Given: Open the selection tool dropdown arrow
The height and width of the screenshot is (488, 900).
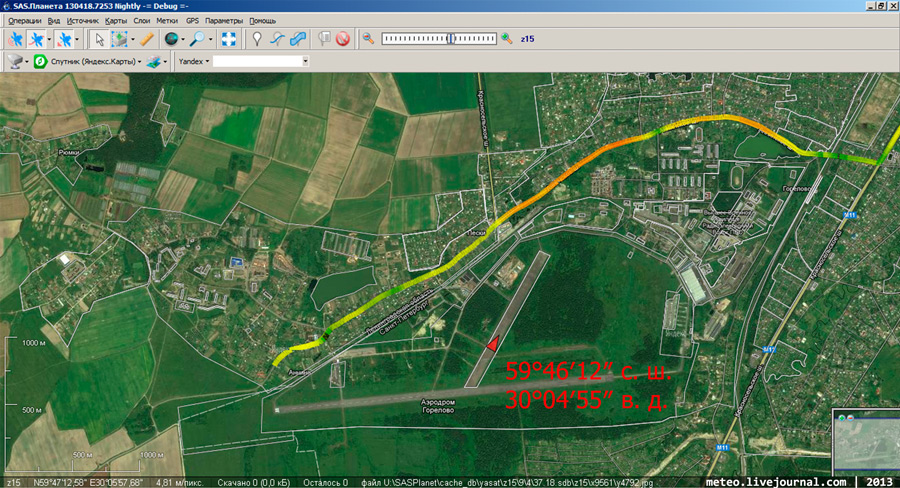Looking at the screenshot, I should pos(133,39).
